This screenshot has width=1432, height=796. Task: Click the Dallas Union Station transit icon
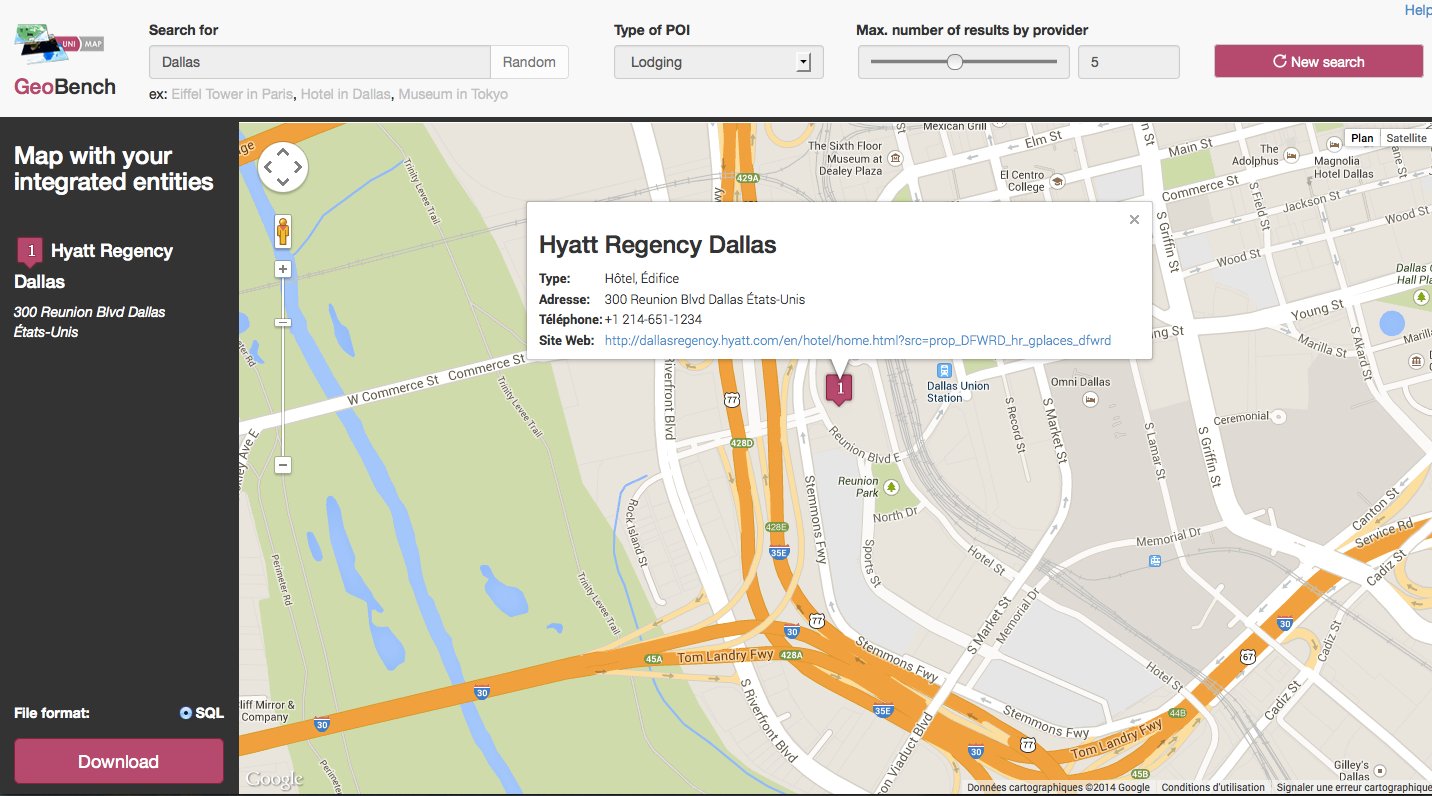pyautogui.click(x=944, y=370)
